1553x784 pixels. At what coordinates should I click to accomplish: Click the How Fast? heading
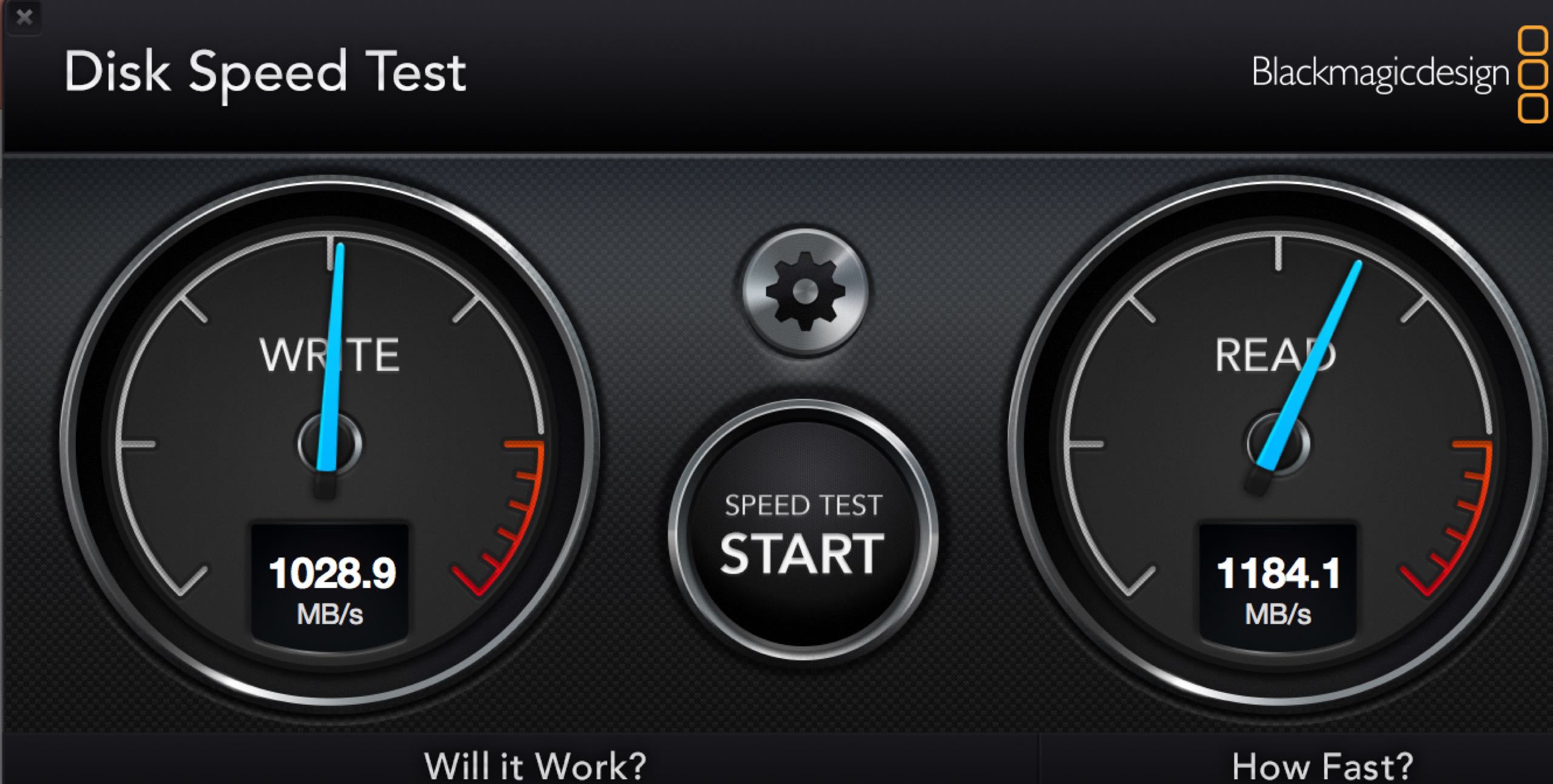click(1322, 766)
